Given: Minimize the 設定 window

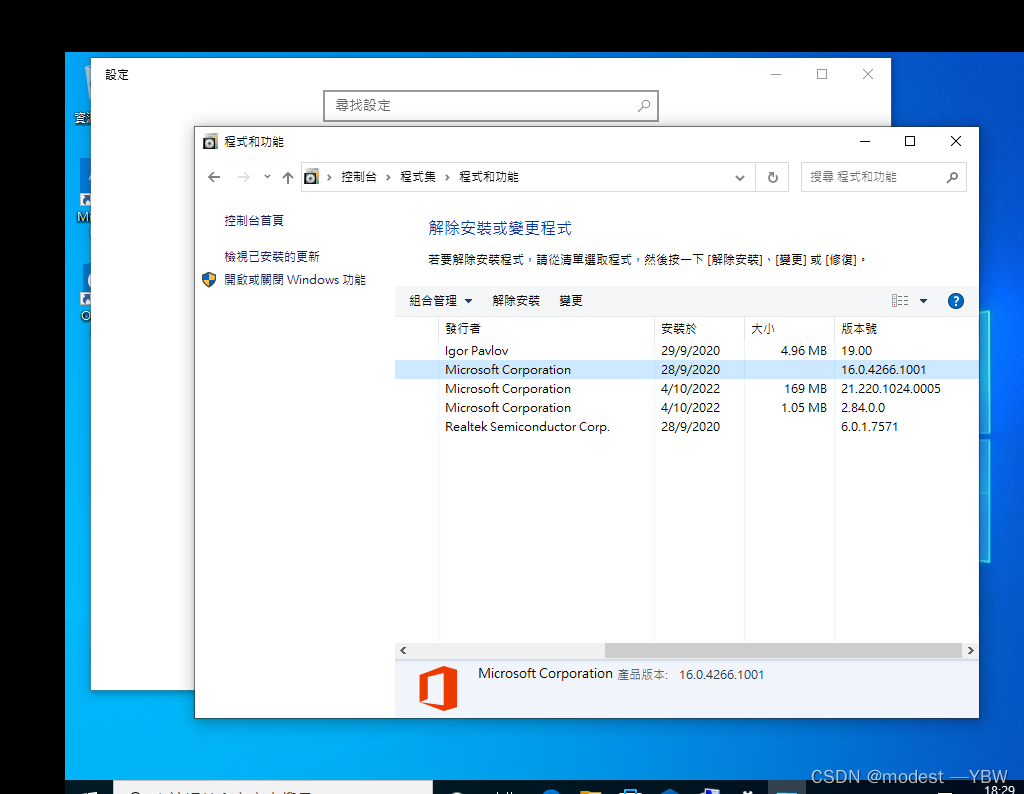Looking at the screenshot, I should (x=776, y=74).
